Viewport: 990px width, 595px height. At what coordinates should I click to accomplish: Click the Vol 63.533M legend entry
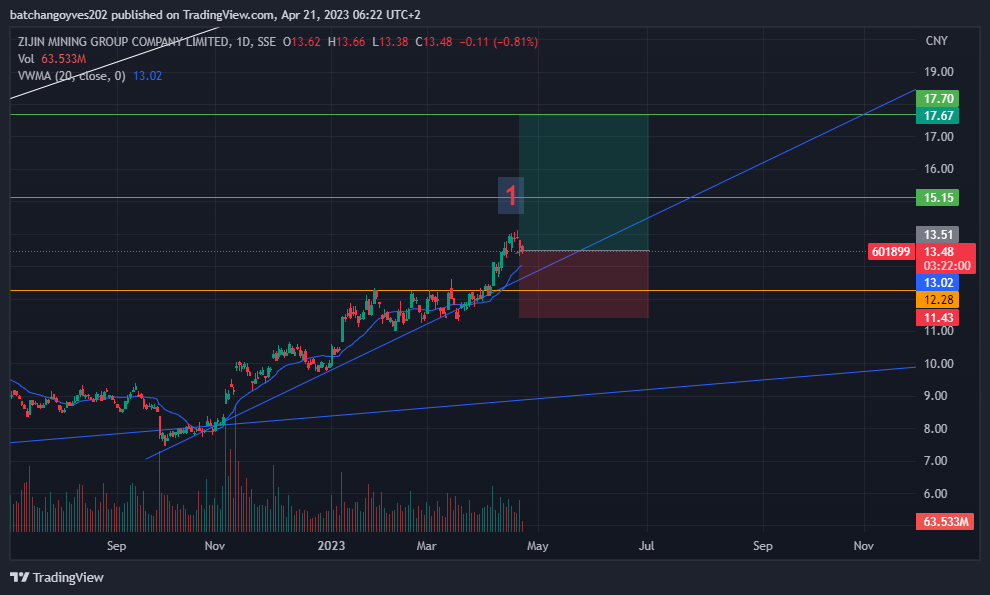52,59
